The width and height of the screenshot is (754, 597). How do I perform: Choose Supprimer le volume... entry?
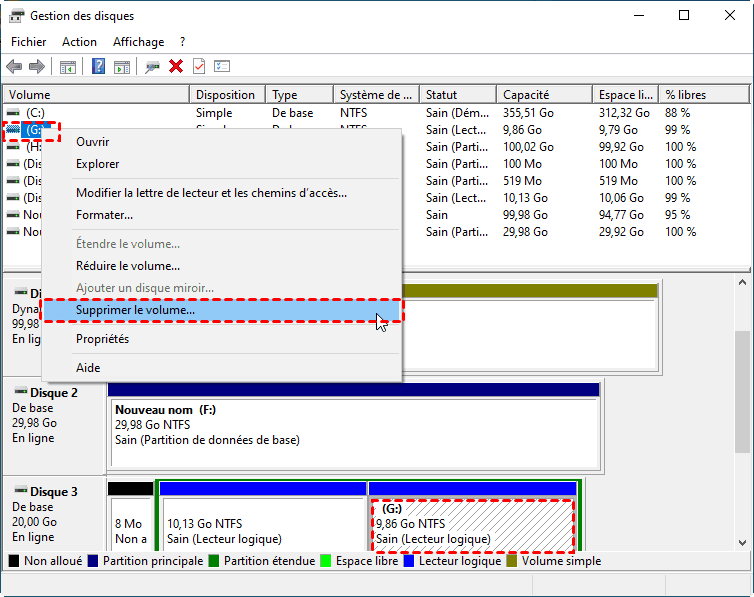[x=221, y=310]
